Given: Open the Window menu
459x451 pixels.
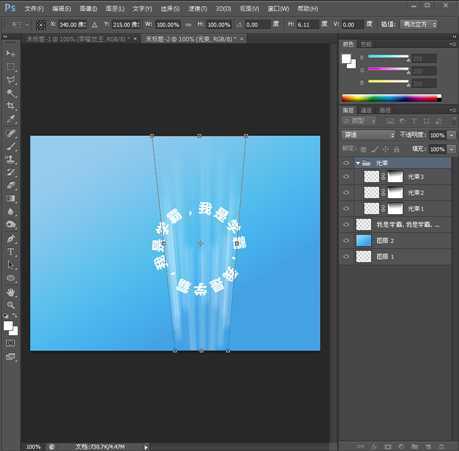Looking at the screenshot, I should coord(278,9).
